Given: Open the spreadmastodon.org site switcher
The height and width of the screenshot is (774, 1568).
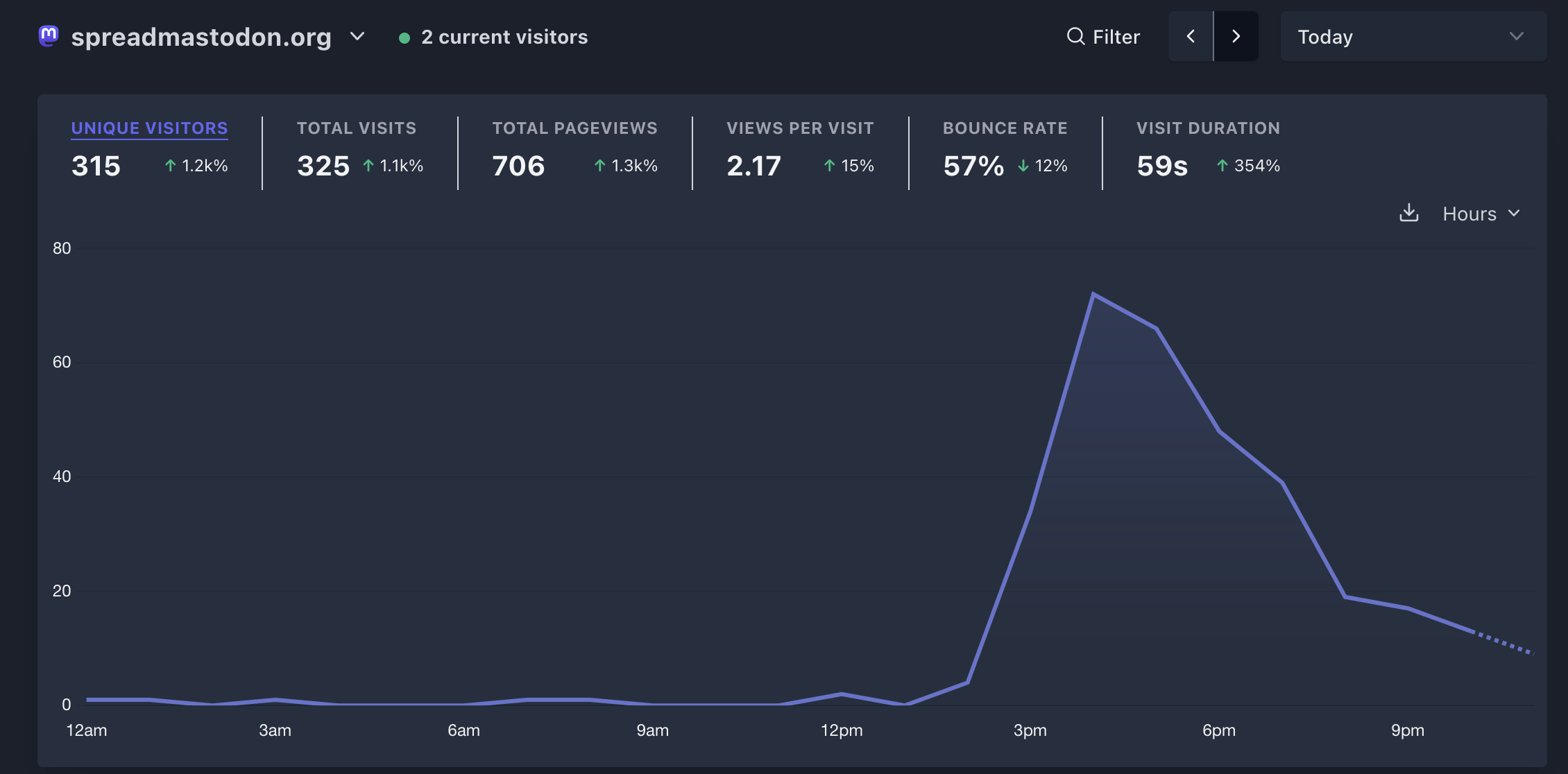Looking at the screenshot, I should tap(201, 37).
